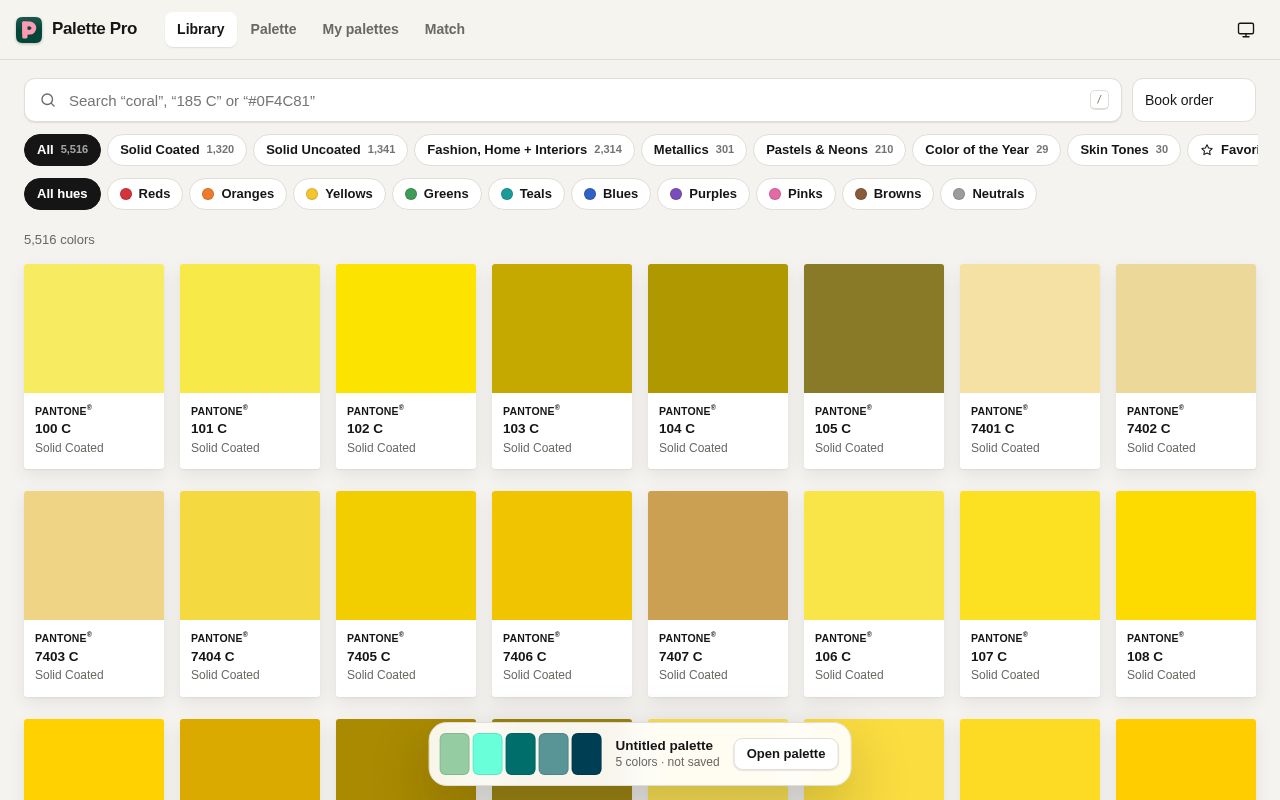Filter by Solid Uncoated category
The image size is (1280, 800).
tap(330, 150)
